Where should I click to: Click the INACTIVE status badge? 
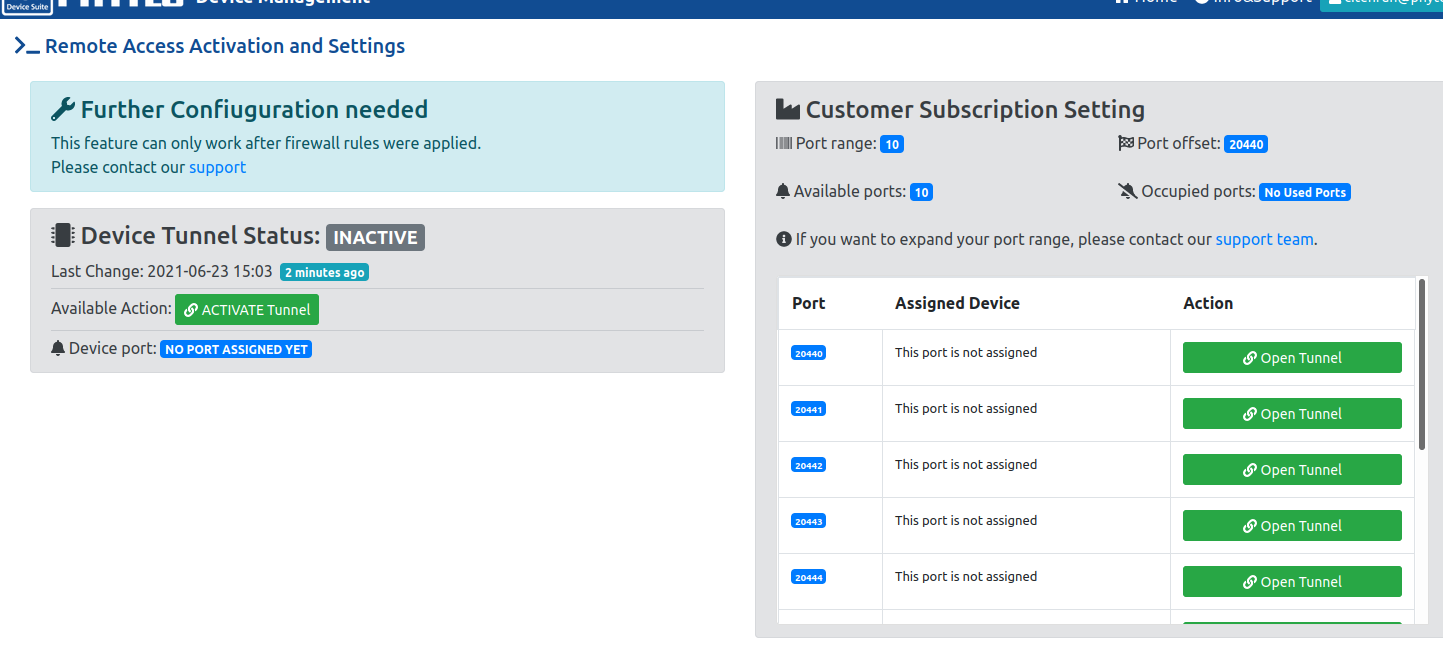tap(375, 237)
